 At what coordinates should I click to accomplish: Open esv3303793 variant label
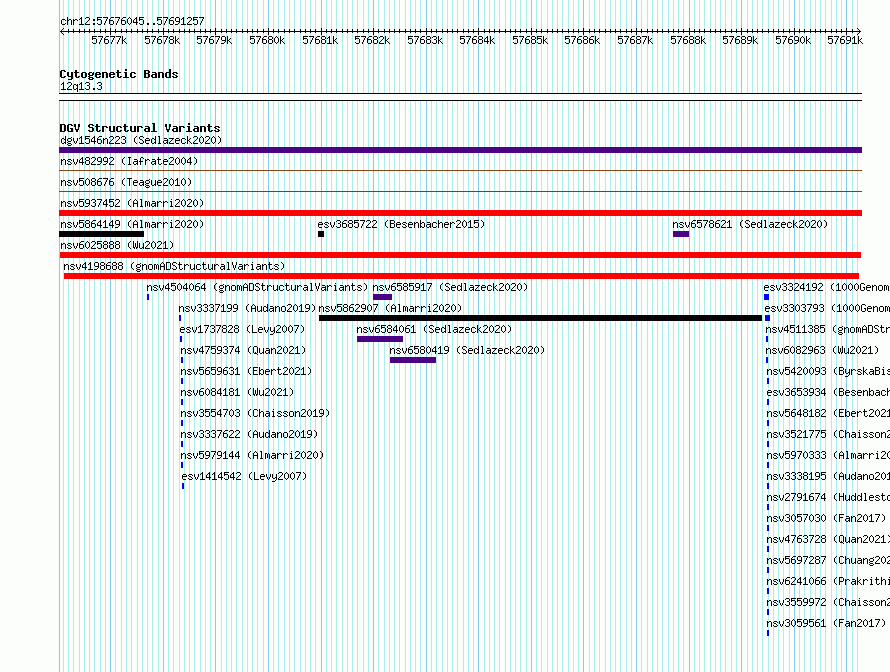coord(827,308)
